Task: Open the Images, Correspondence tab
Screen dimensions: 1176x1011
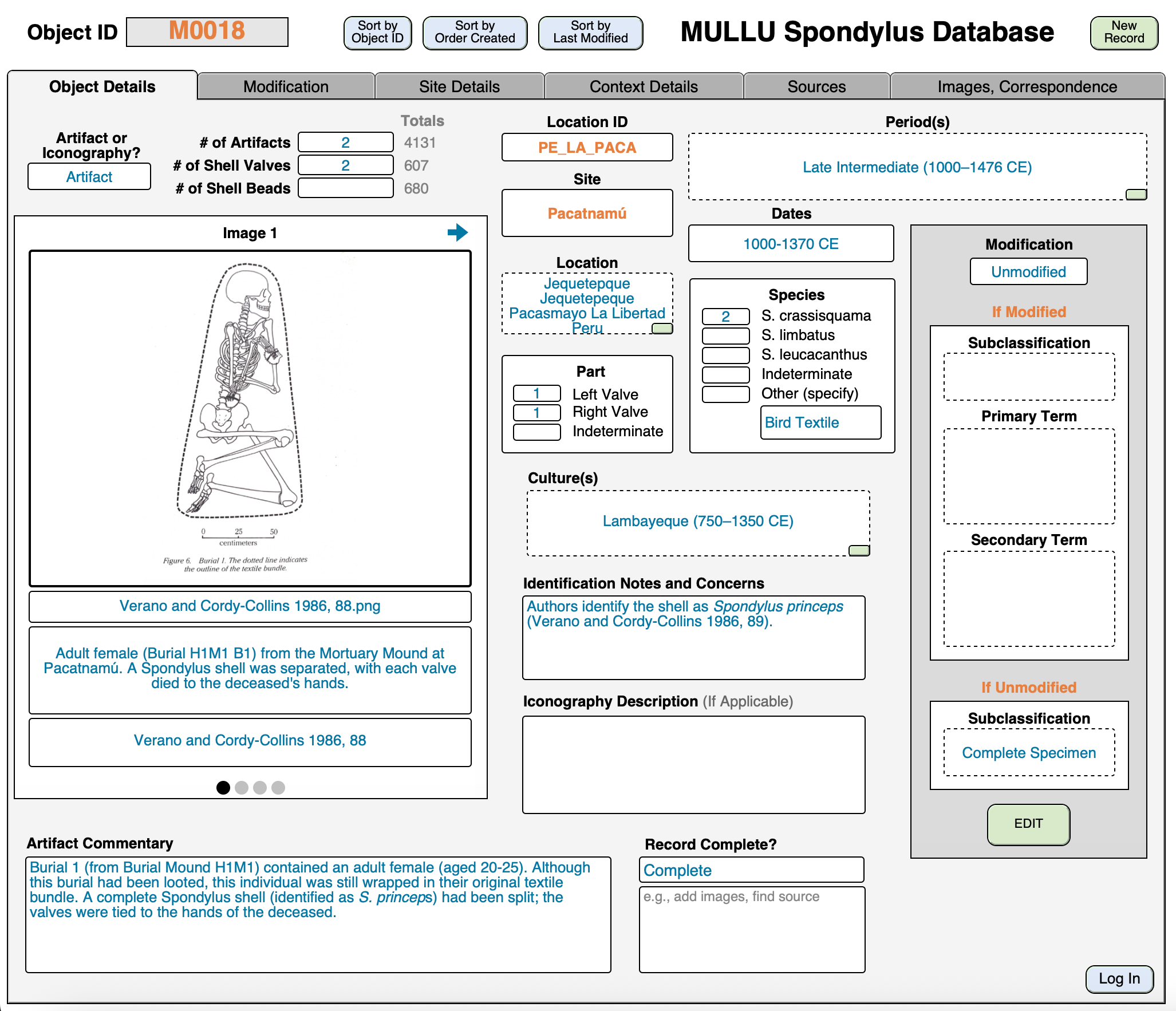Action: click(1027, 86)
